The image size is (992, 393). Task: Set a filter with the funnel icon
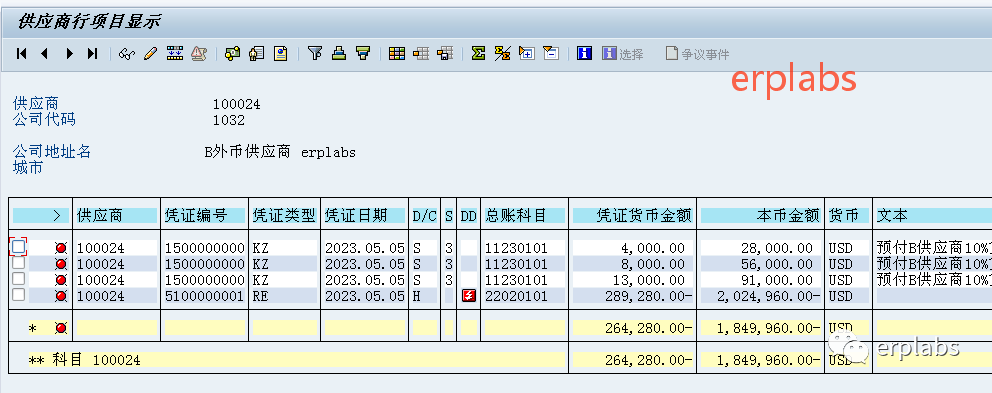coord(314,54)
